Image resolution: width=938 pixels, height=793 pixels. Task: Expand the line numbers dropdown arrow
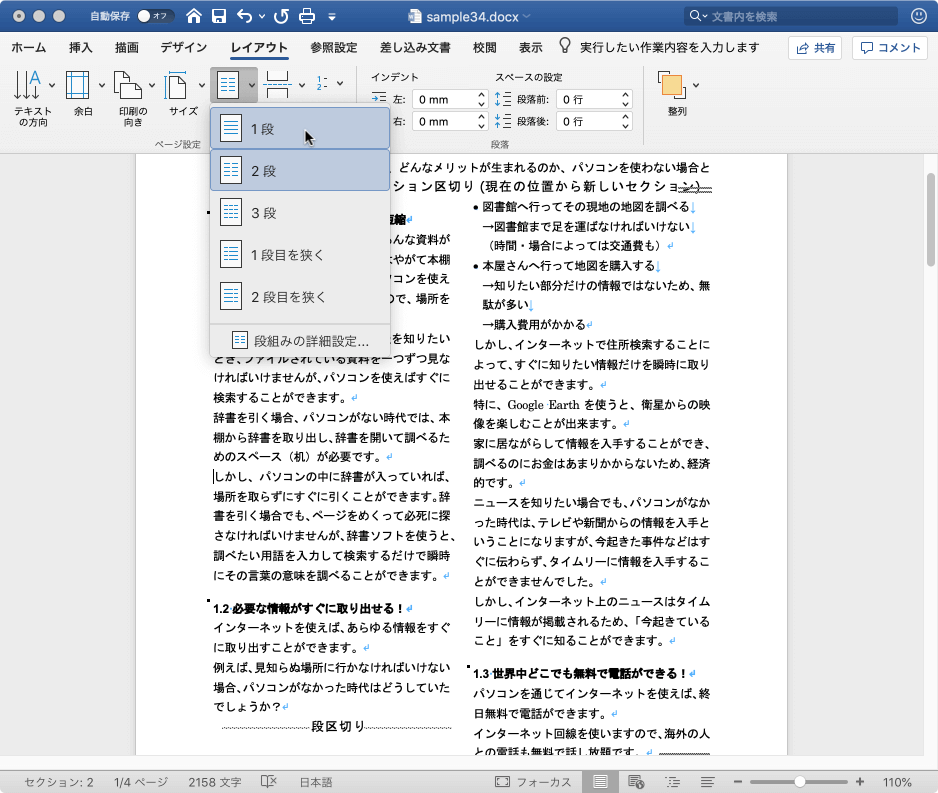(340, 84)
